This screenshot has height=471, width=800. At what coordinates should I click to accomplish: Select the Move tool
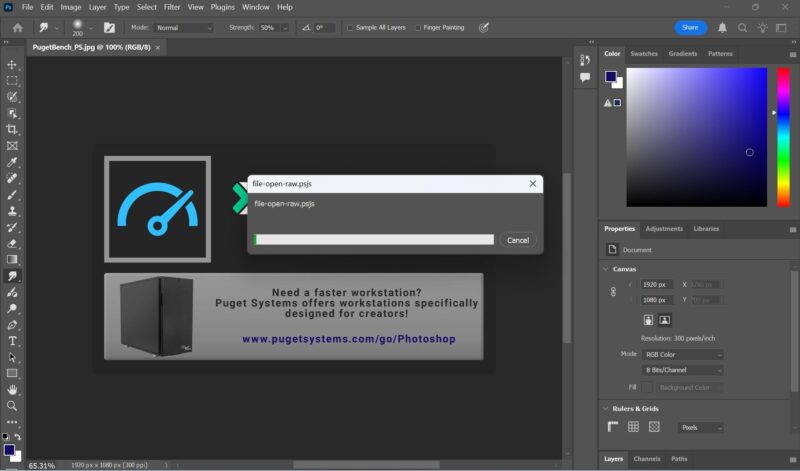coord(12,65)
